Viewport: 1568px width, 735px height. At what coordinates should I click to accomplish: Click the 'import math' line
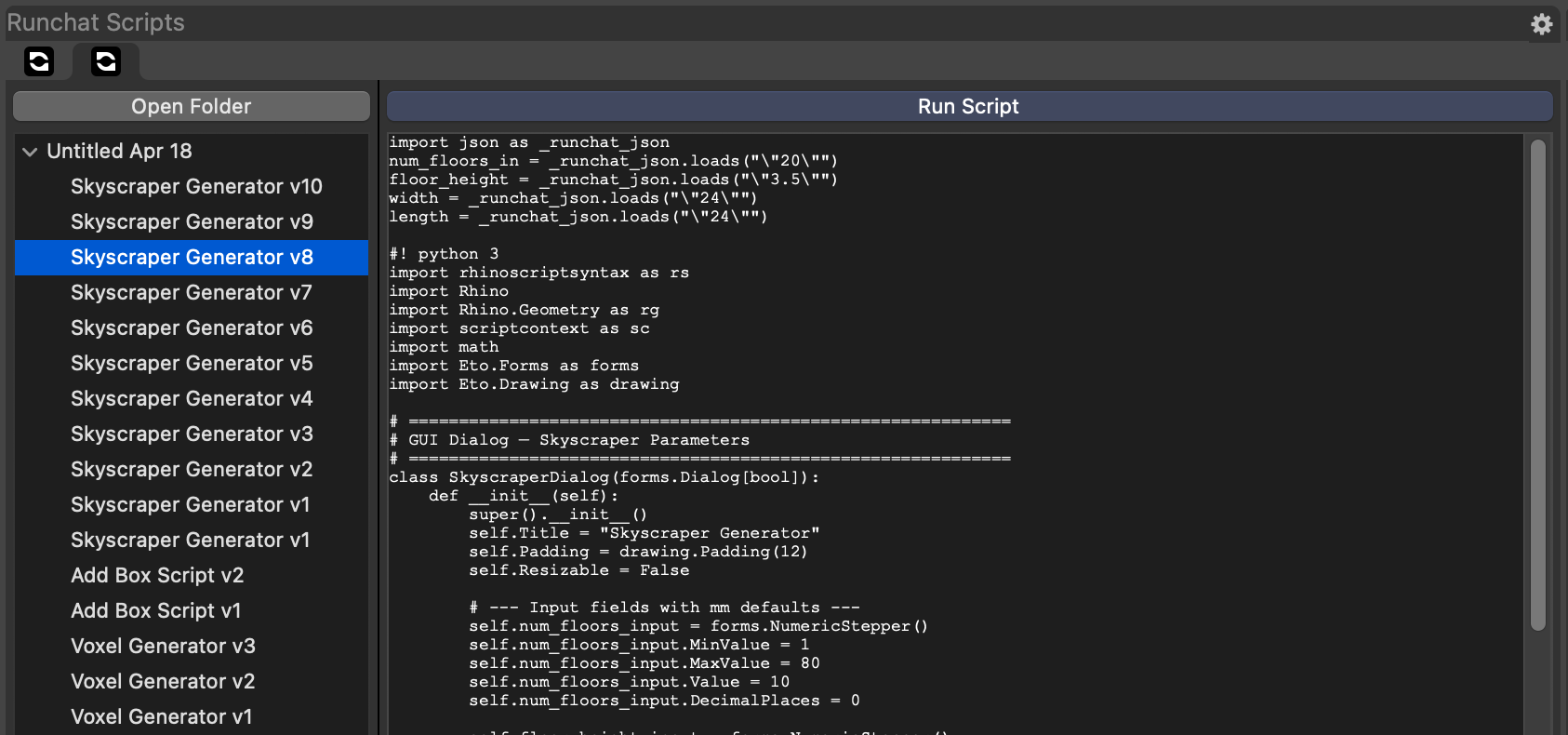tap(444, 347)
